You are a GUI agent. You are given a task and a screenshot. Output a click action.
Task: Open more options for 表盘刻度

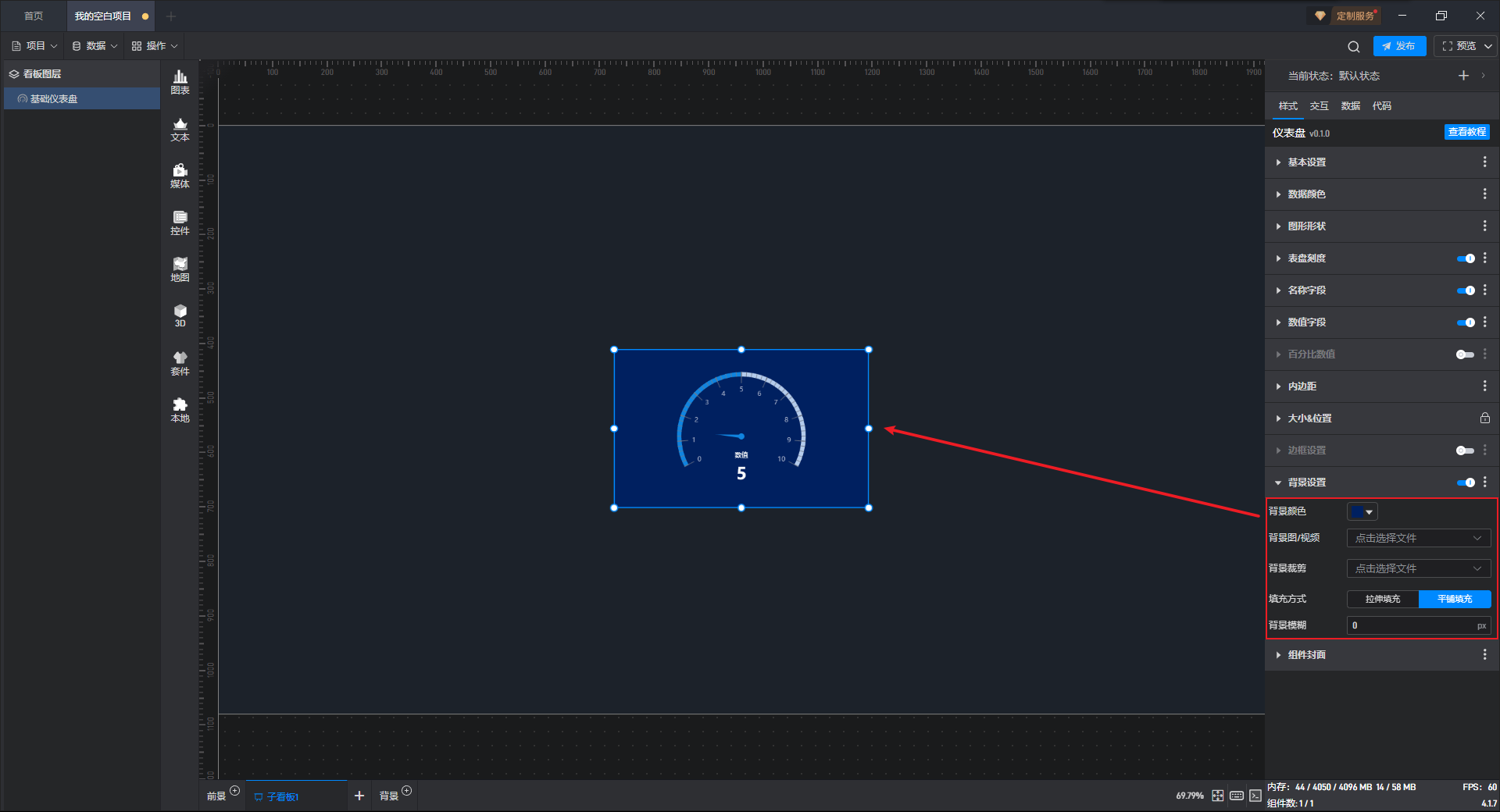click(1484, 258)
